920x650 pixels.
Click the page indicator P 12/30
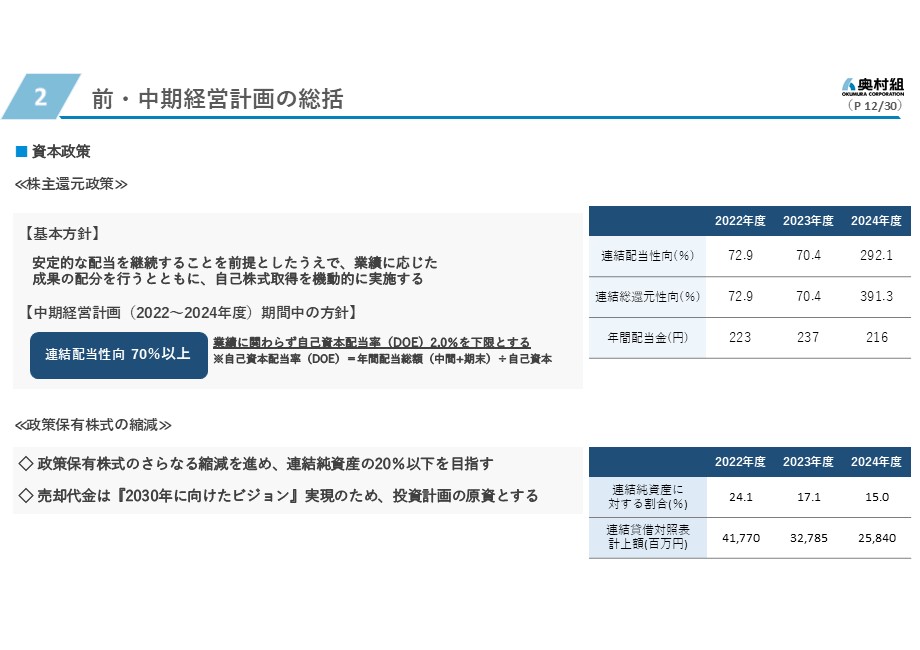(875, 104)
